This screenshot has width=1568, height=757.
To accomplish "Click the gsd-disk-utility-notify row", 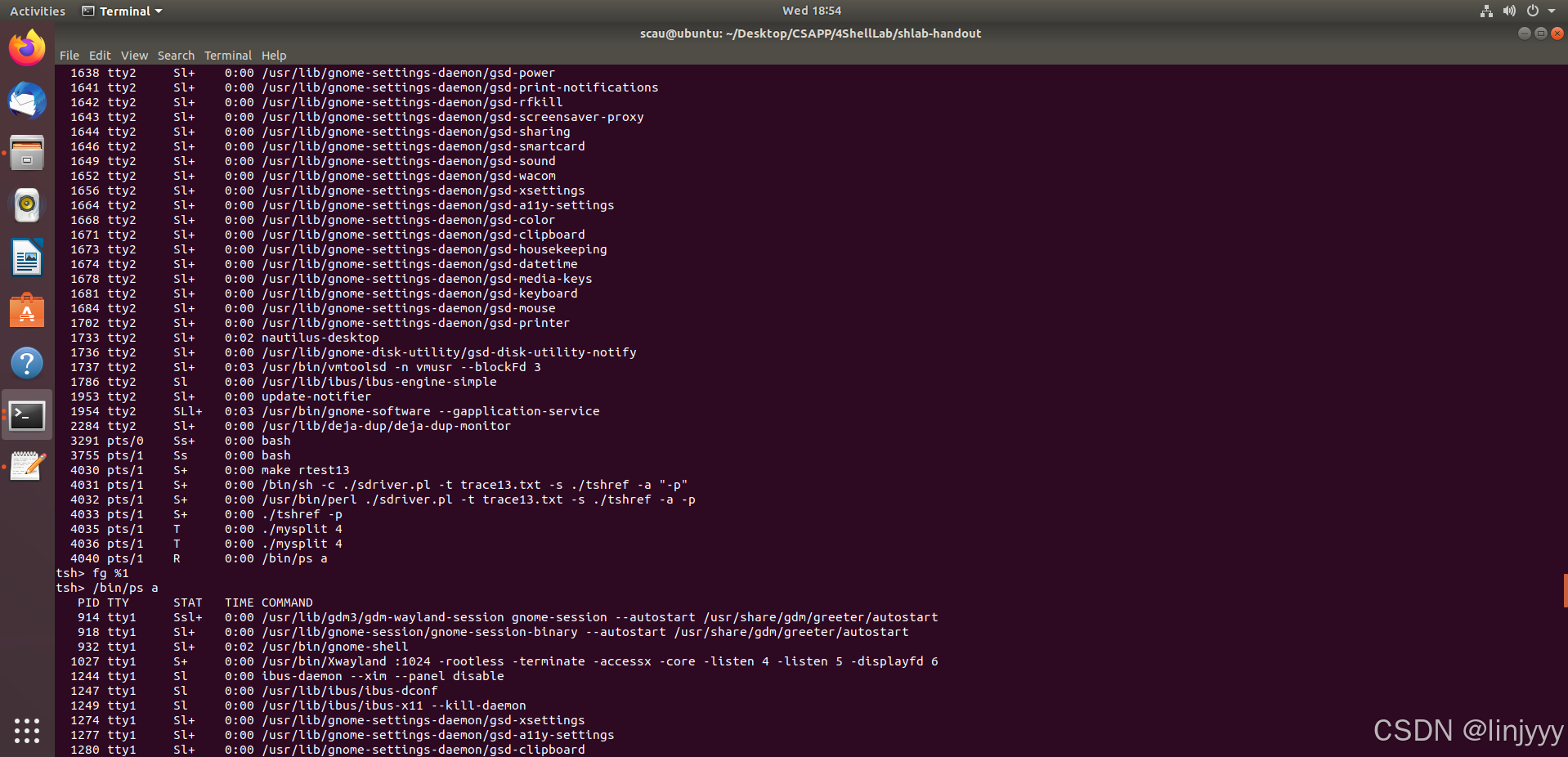I will click(x=353, y=352).
